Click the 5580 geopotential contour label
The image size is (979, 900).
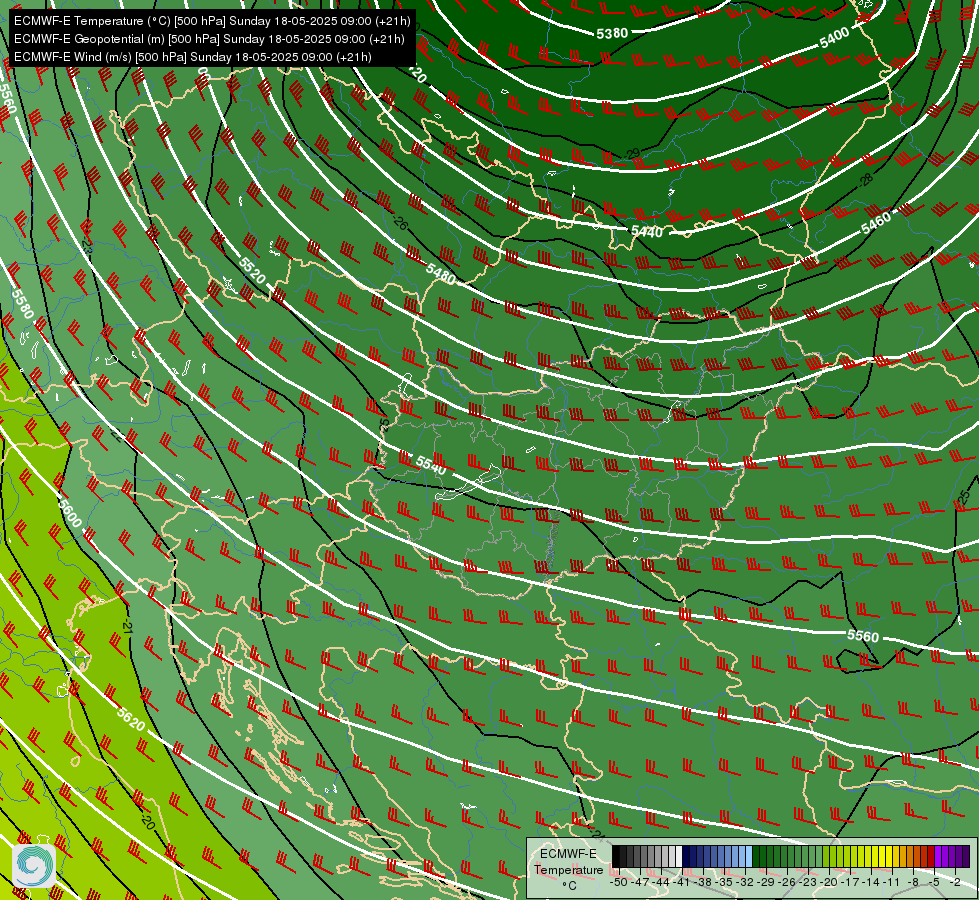22,303
